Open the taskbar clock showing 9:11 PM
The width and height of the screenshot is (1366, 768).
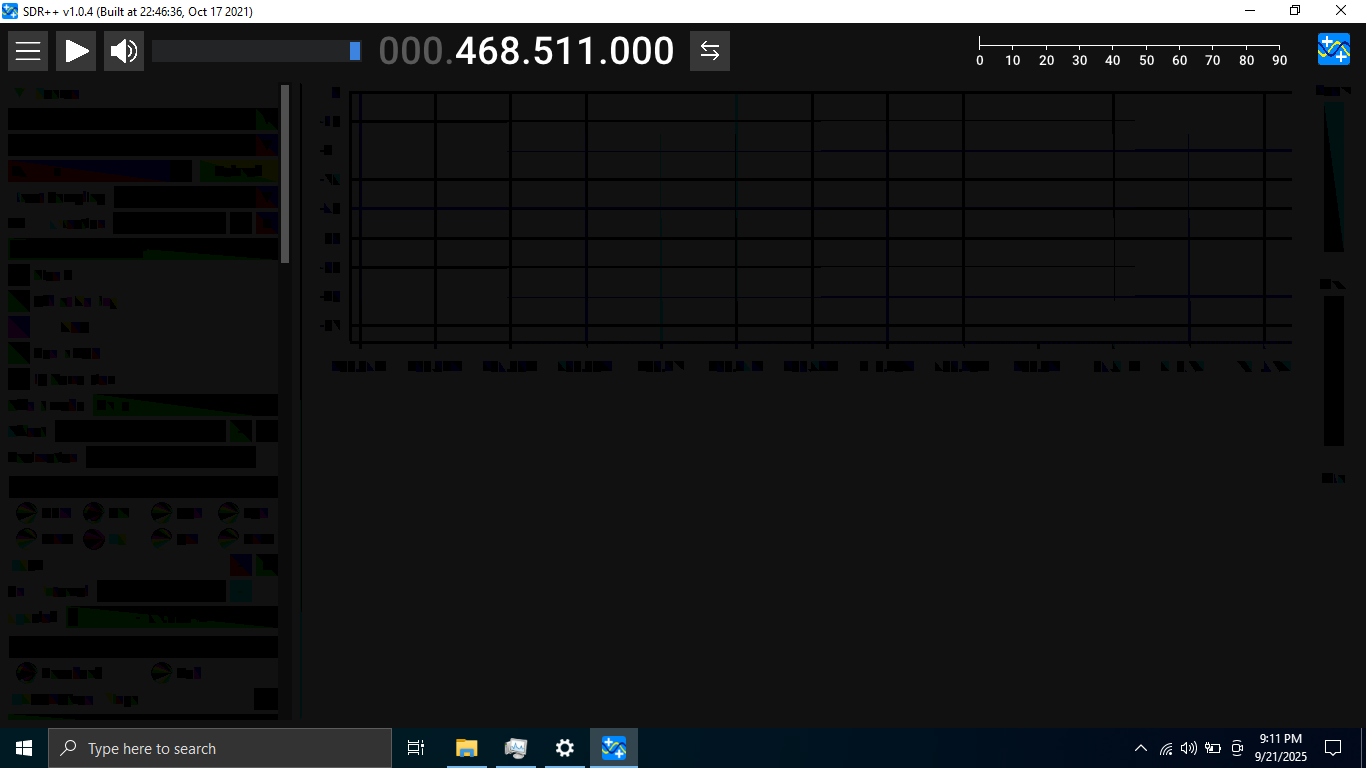click(x=1281, y=748)
